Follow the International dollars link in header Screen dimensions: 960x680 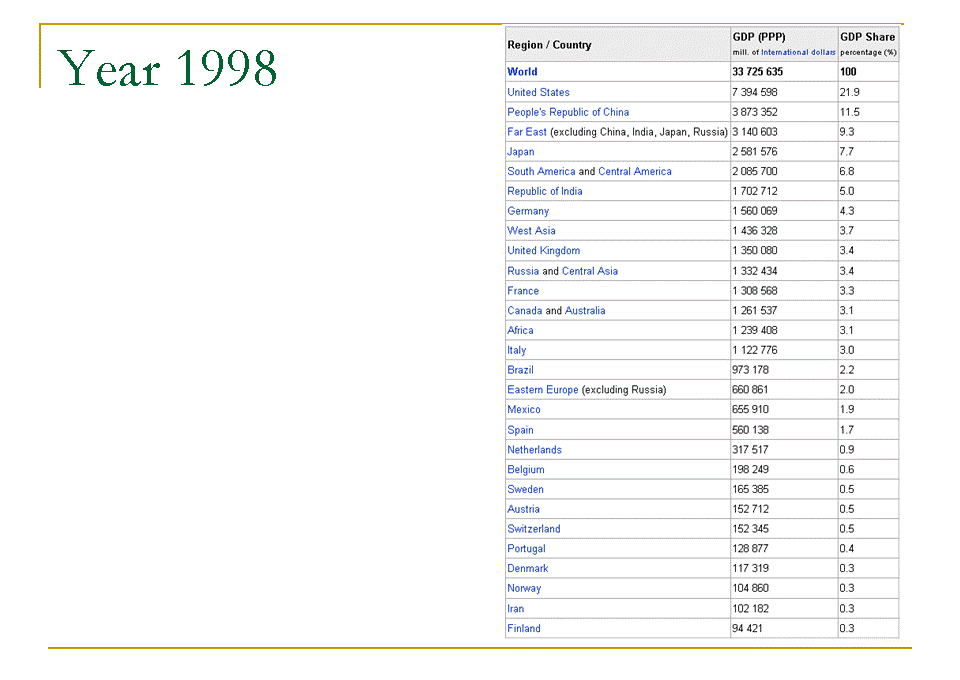pos(798,52)
